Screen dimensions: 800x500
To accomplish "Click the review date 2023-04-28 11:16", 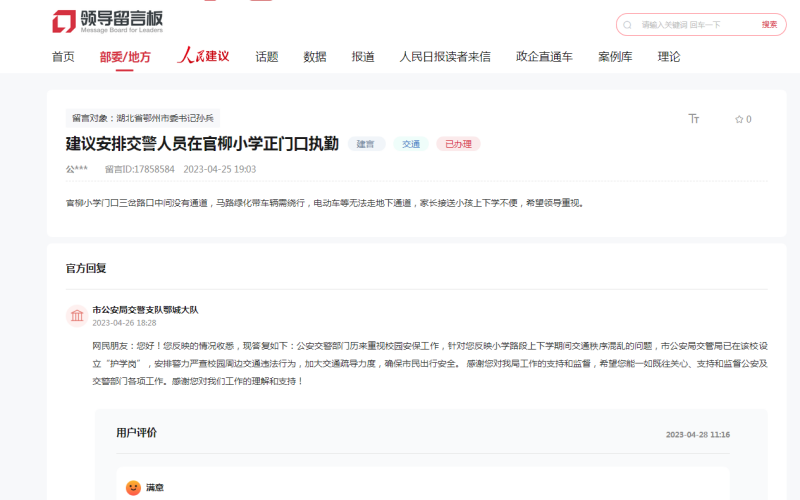I will point(697,435).
